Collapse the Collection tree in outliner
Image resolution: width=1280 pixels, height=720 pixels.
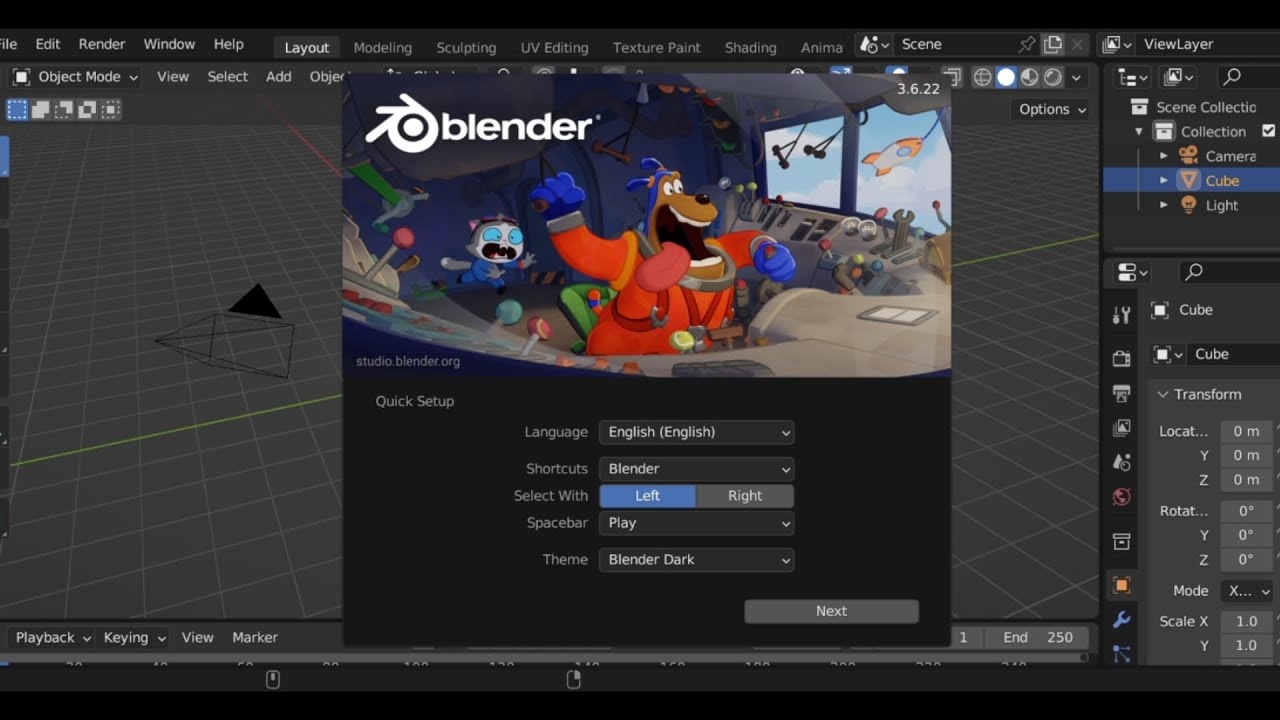(1138, 132)
